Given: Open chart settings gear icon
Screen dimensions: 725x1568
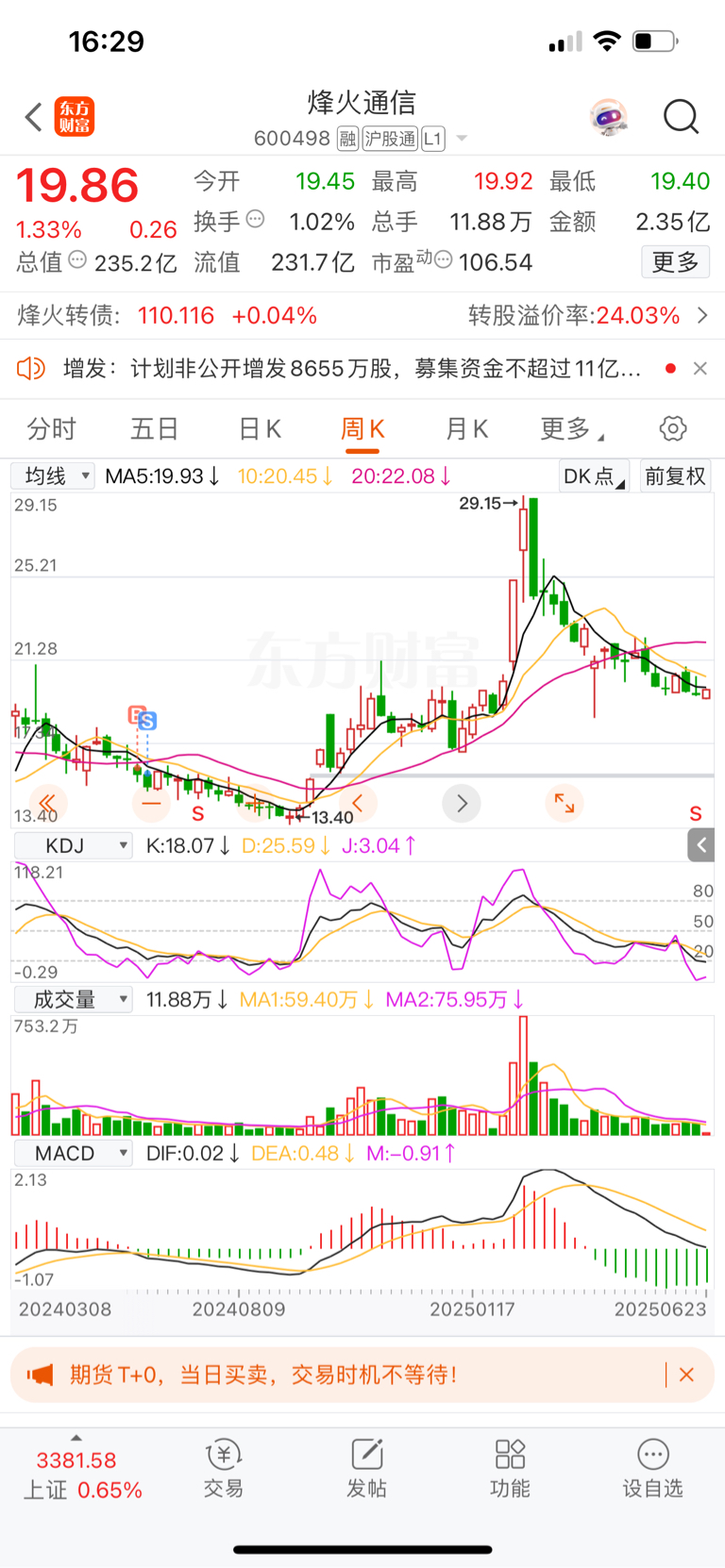Looking at the screenshot, I should [x=673, y=428].
